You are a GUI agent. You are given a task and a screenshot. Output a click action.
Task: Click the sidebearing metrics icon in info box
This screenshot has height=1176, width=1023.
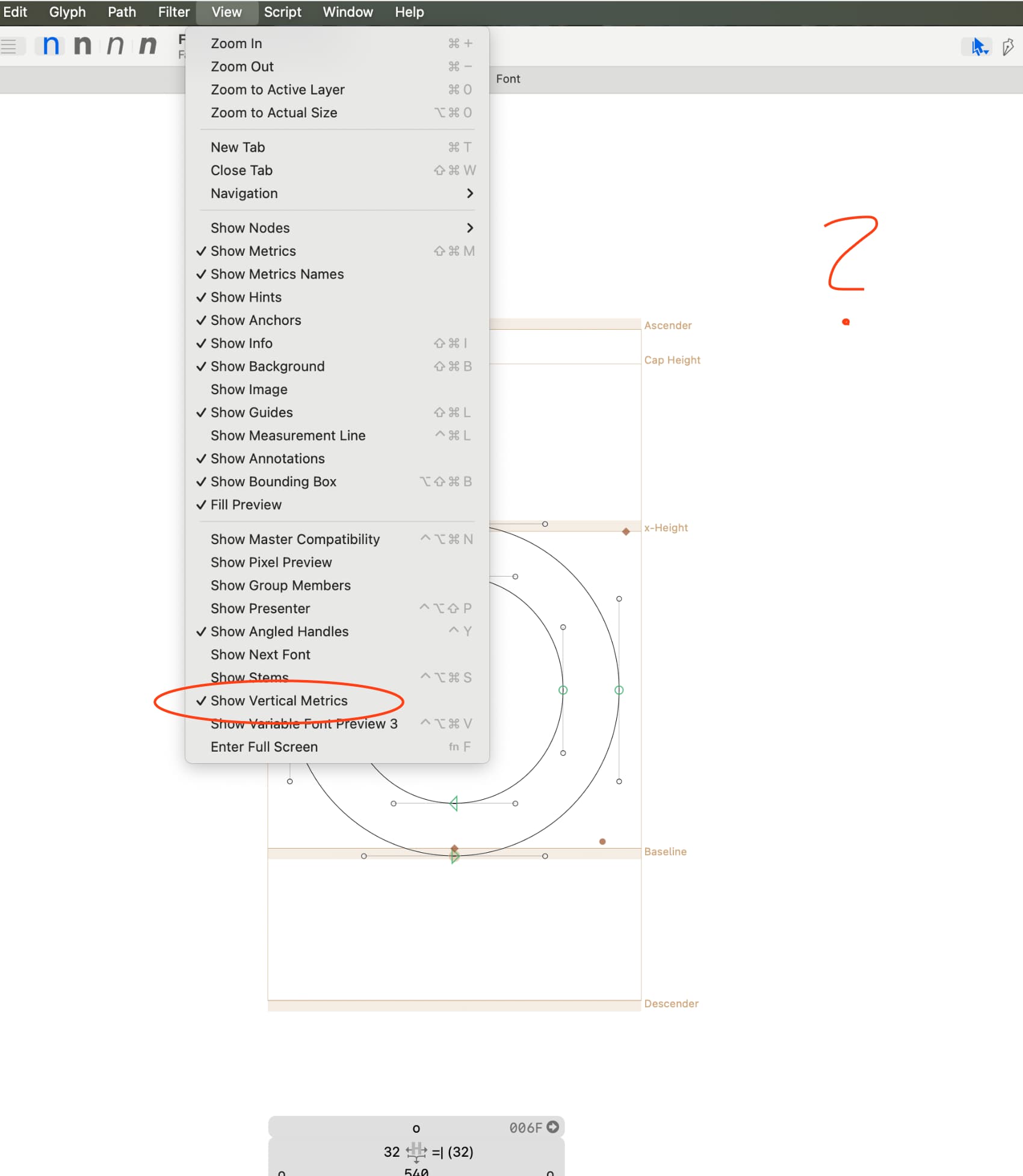pyautogui.click(x=416, y=1152)
